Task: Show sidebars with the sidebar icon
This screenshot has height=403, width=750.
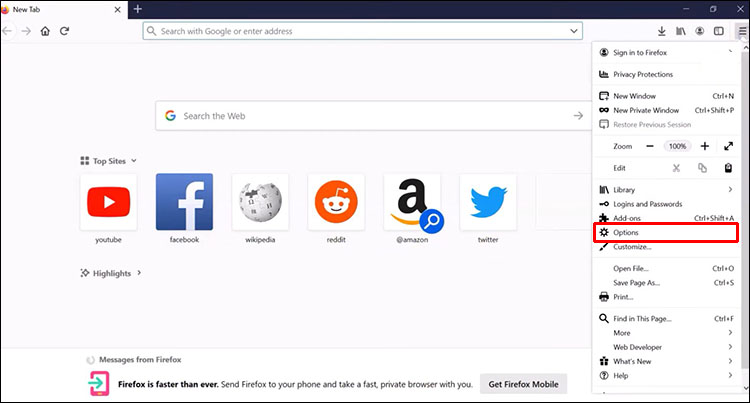Action: pyautogui.click(x=718, y=31)
